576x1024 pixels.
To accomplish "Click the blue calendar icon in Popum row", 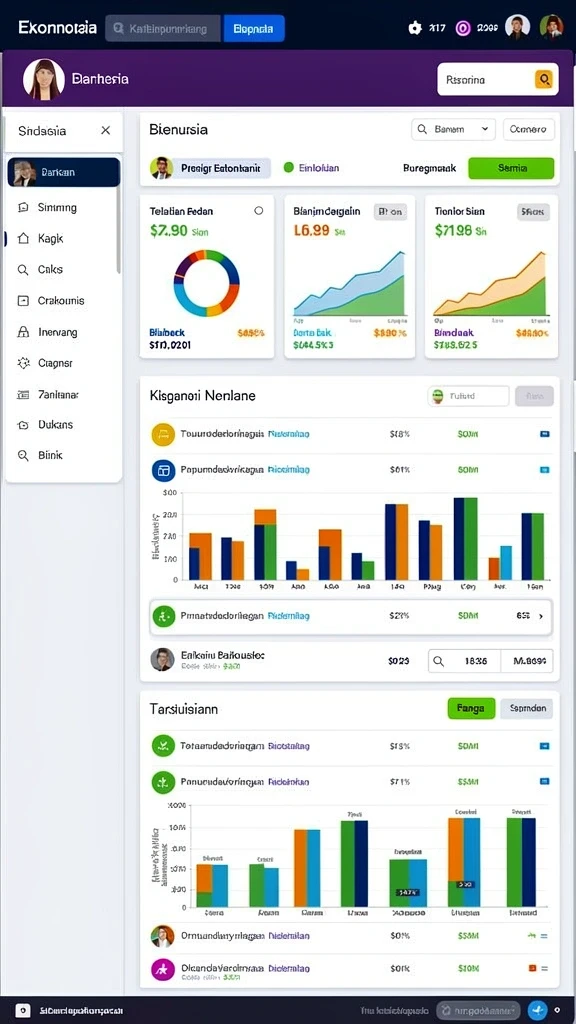I will 163,470.
